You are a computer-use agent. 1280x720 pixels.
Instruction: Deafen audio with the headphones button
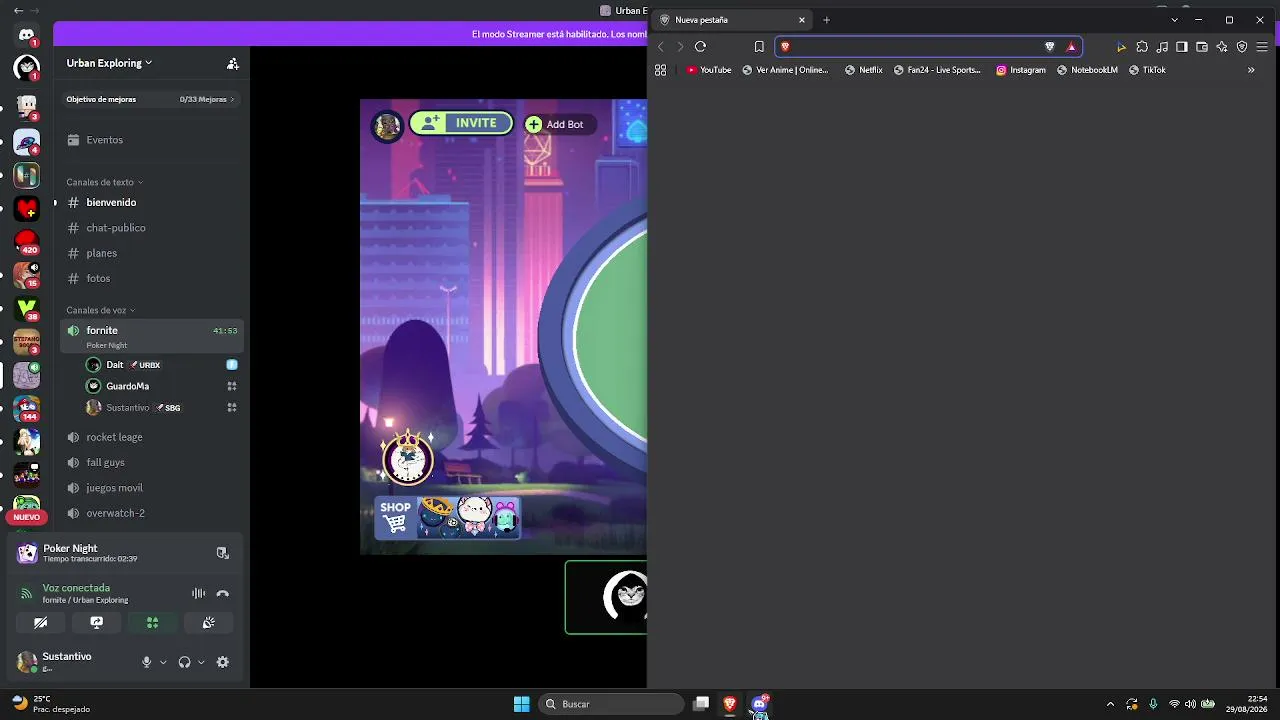tap(184, 662)
